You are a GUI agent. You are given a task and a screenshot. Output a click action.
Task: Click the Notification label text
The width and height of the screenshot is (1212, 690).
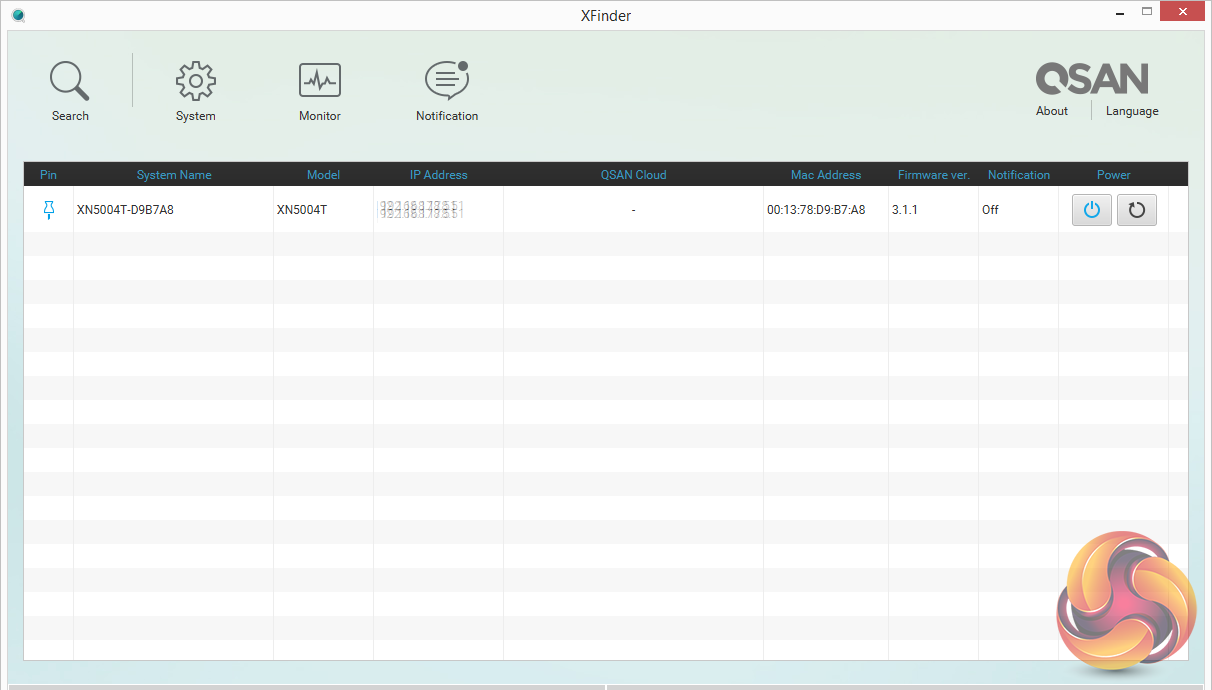[447, 116]
